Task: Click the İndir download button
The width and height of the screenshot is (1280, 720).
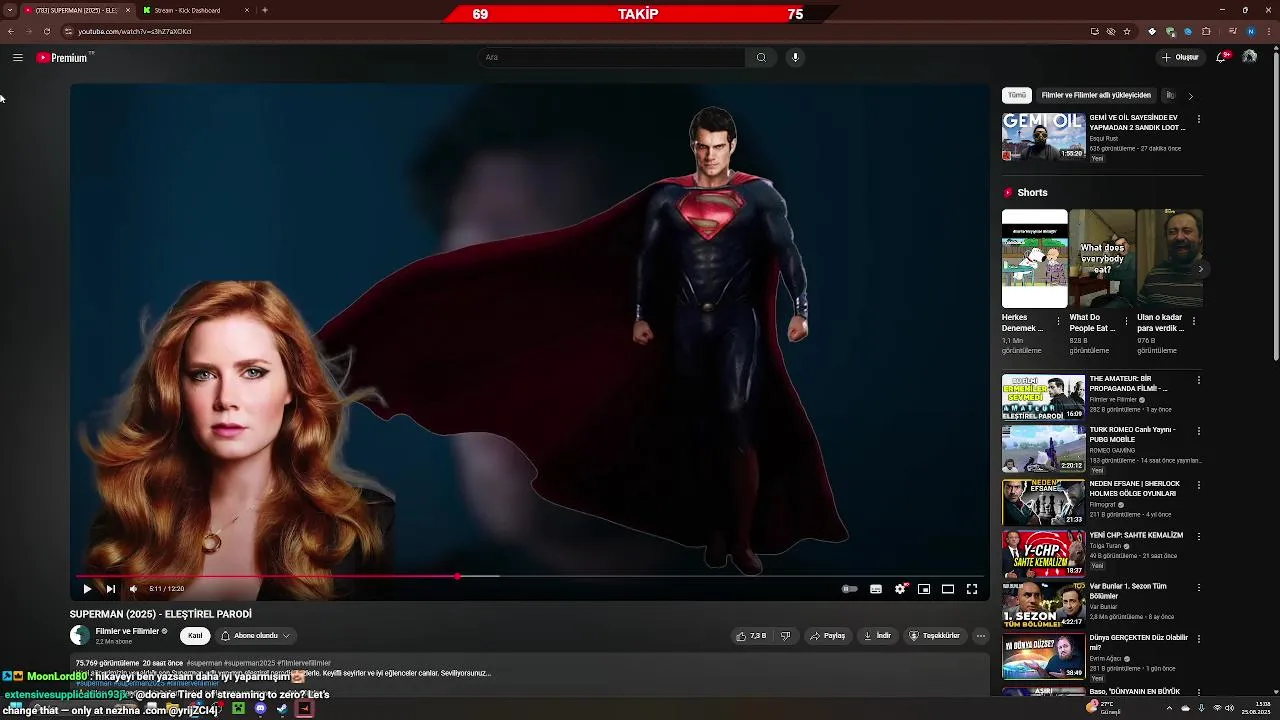Action: 877,636
